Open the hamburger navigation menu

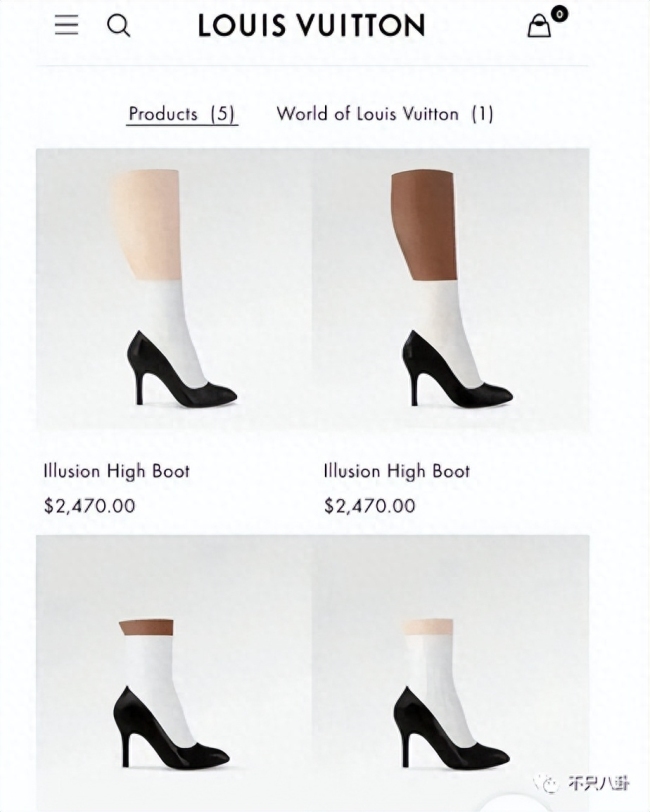pos(66,25)
